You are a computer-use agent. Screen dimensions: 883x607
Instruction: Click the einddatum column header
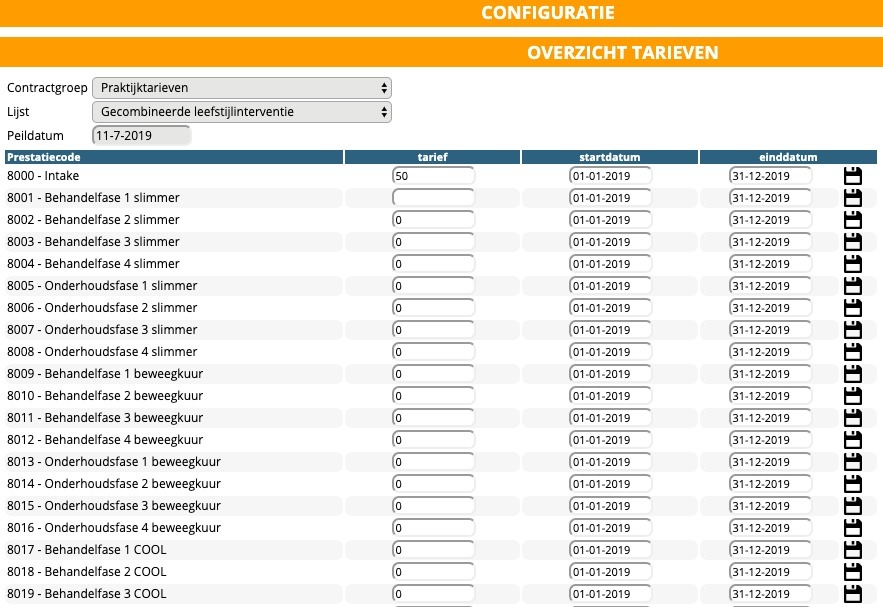(789, 157)
